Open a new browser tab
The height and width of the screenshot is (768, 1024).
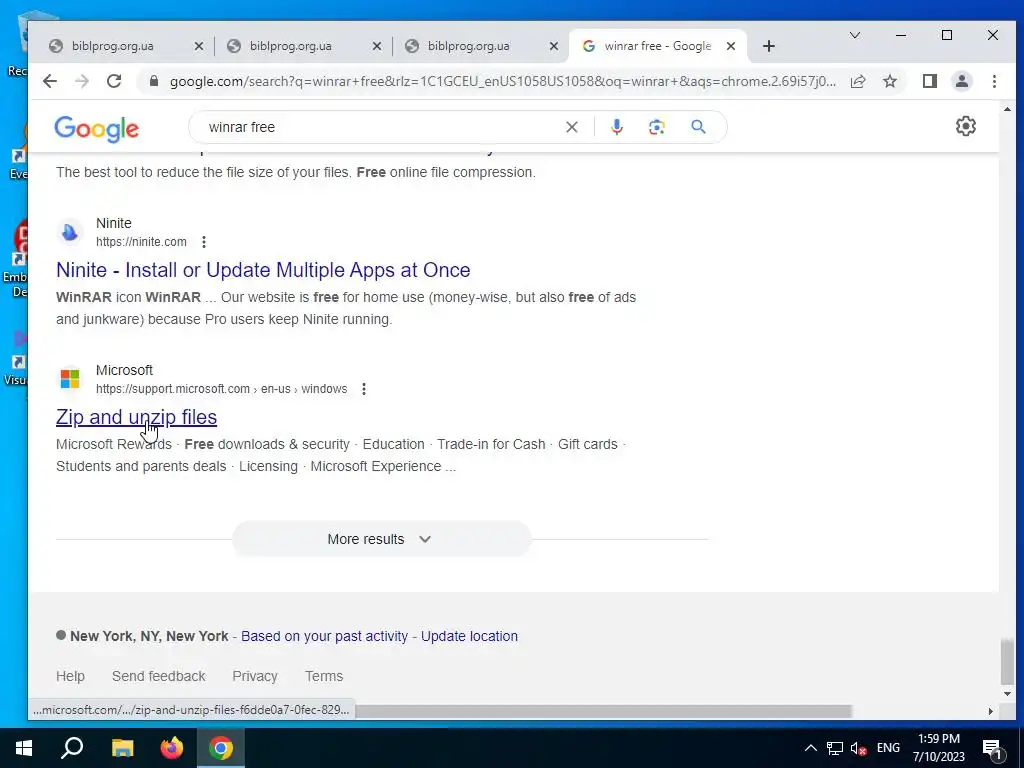coord(769,46)
